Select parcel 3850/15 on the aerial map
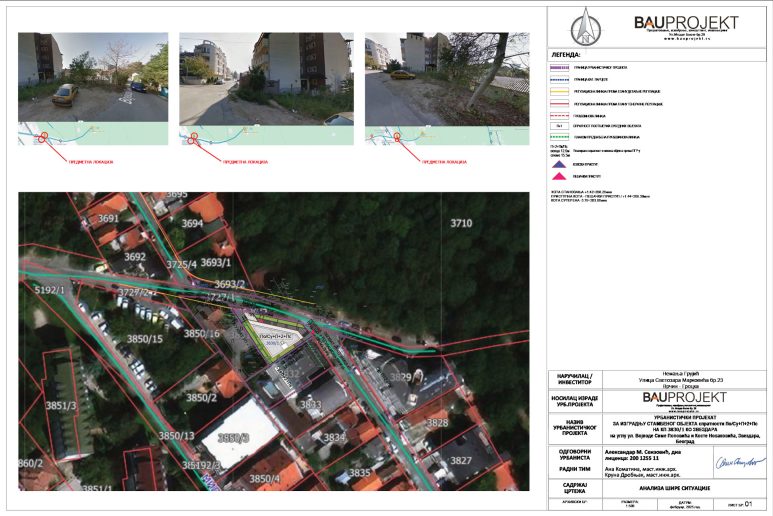773x516 pixels. coord(144,339)
